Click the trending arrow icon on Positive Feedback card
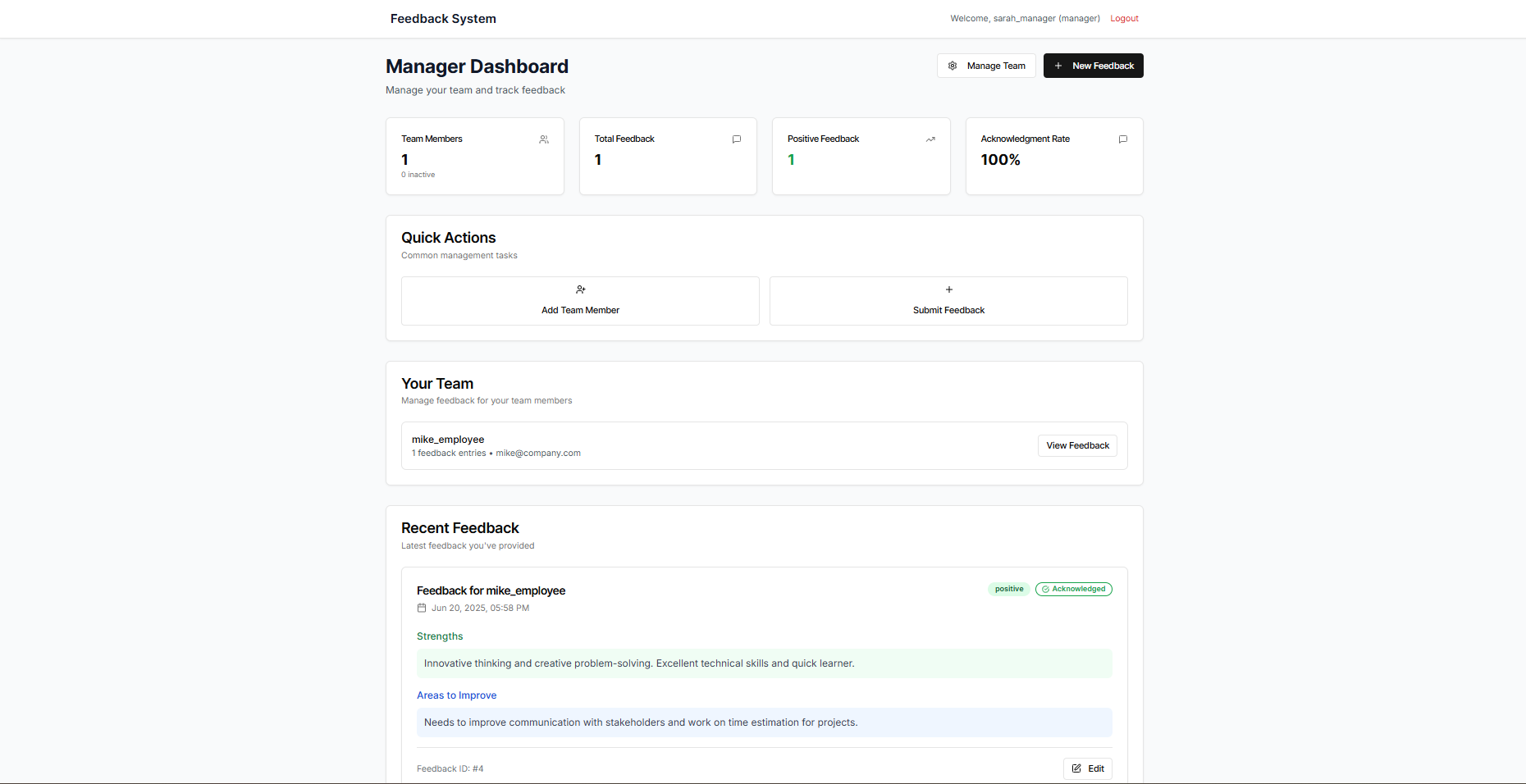The width and height of the screenshot is (1526, 784). [x=930, y=139]
